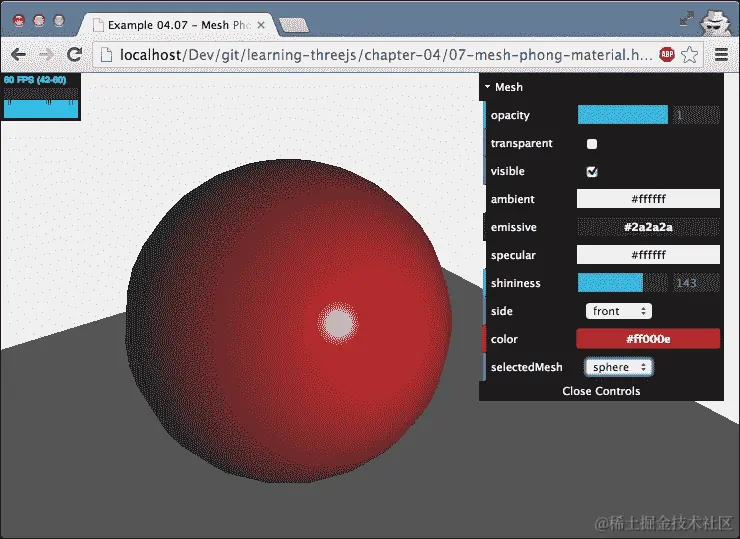Select the Example 04.07 Mesh Phong tab
The height and width of the screenshot is (539, 740).
coord(178,25)
